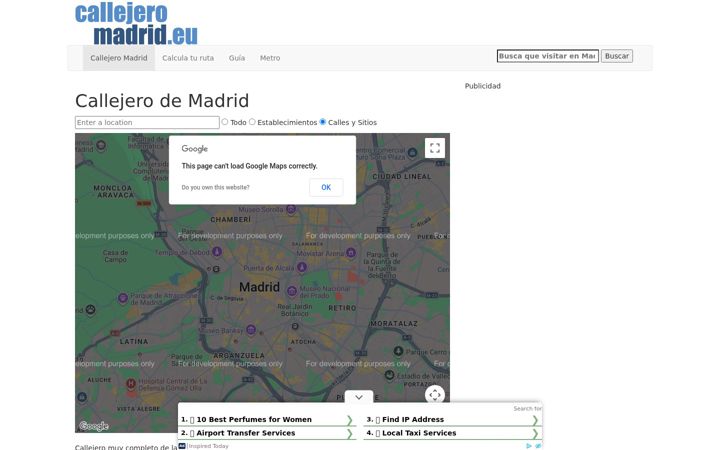Click the Estadio de Vallecas marker
This screenshot has width=720, height=450.
point(389,376)
